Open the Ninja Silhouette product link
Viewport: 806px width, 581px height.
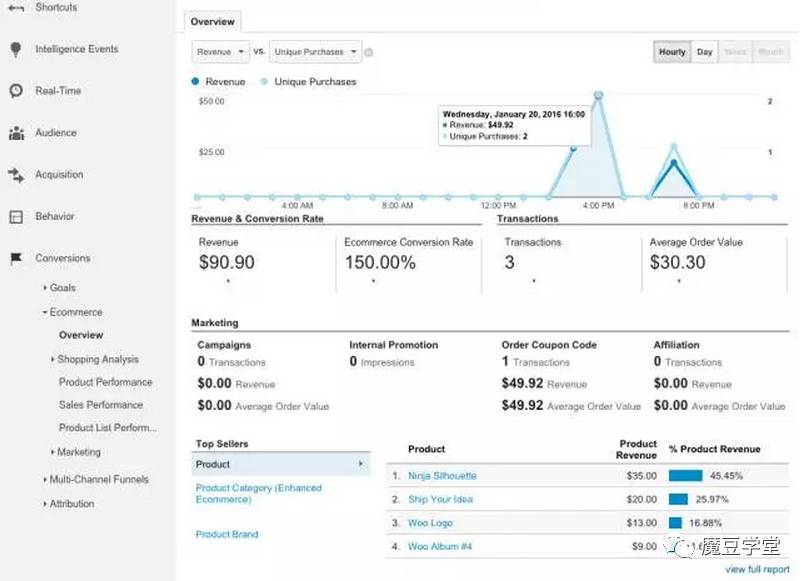[x=442, y=476]
